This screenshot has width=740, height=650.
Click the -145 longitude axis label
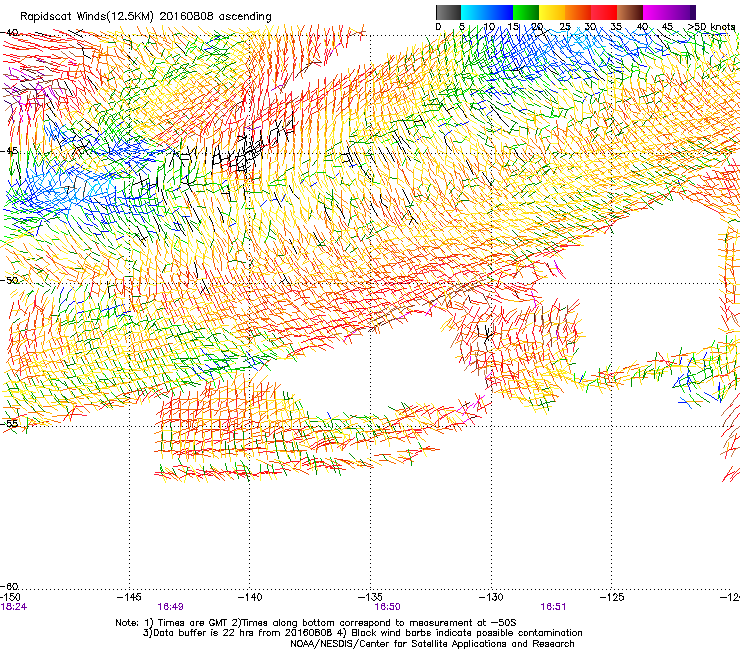[129, 597]
